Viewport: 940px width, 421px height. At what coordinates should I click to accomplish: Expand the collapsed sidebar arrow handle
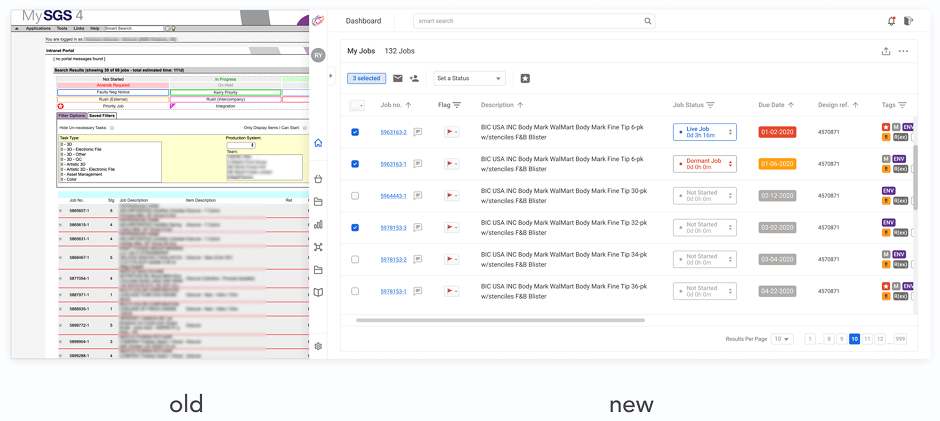coord(330,76)
